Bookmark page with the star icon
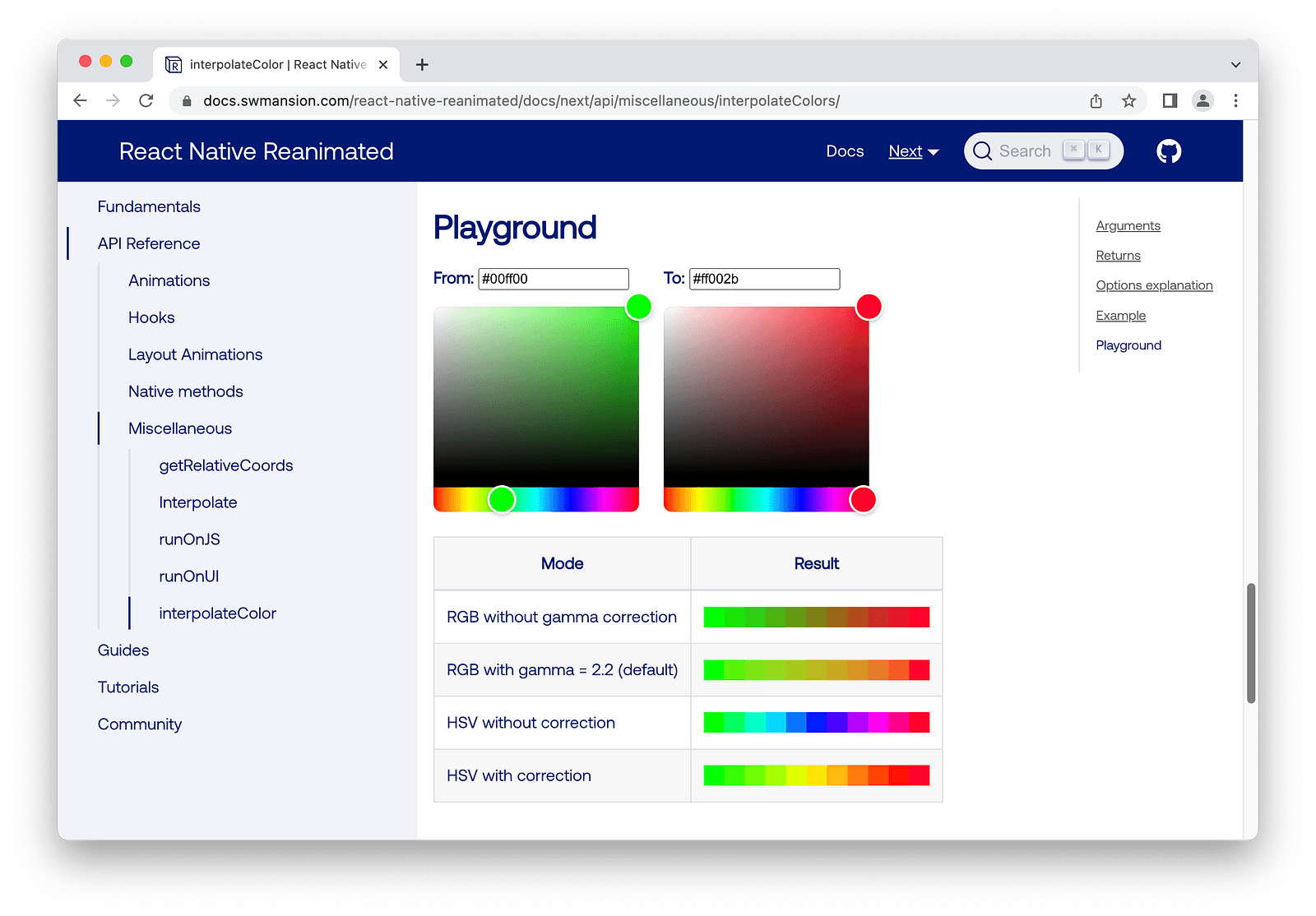Image resolution: width=1316 pixels, height=916 pixels. (x=1128, y=100)
